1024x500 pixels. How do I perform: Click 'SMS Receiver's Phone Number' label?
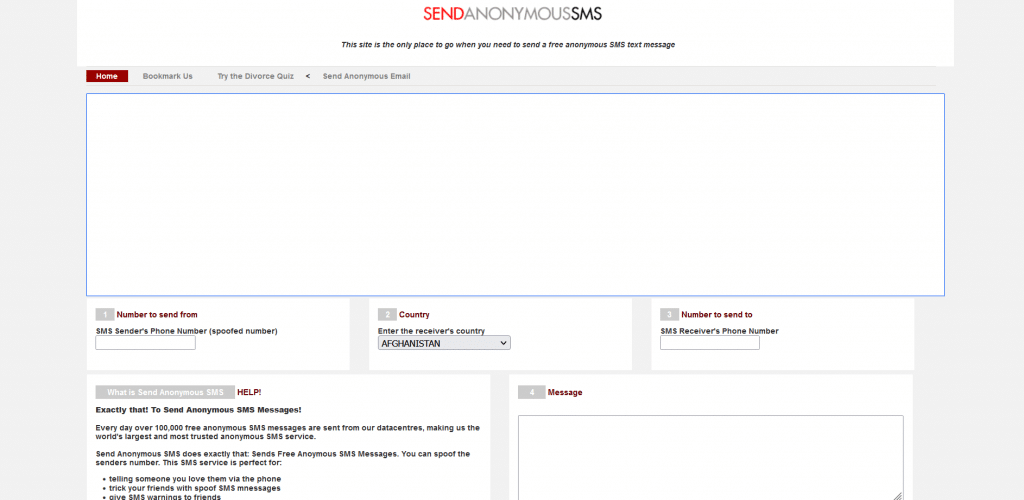(719, 331)
